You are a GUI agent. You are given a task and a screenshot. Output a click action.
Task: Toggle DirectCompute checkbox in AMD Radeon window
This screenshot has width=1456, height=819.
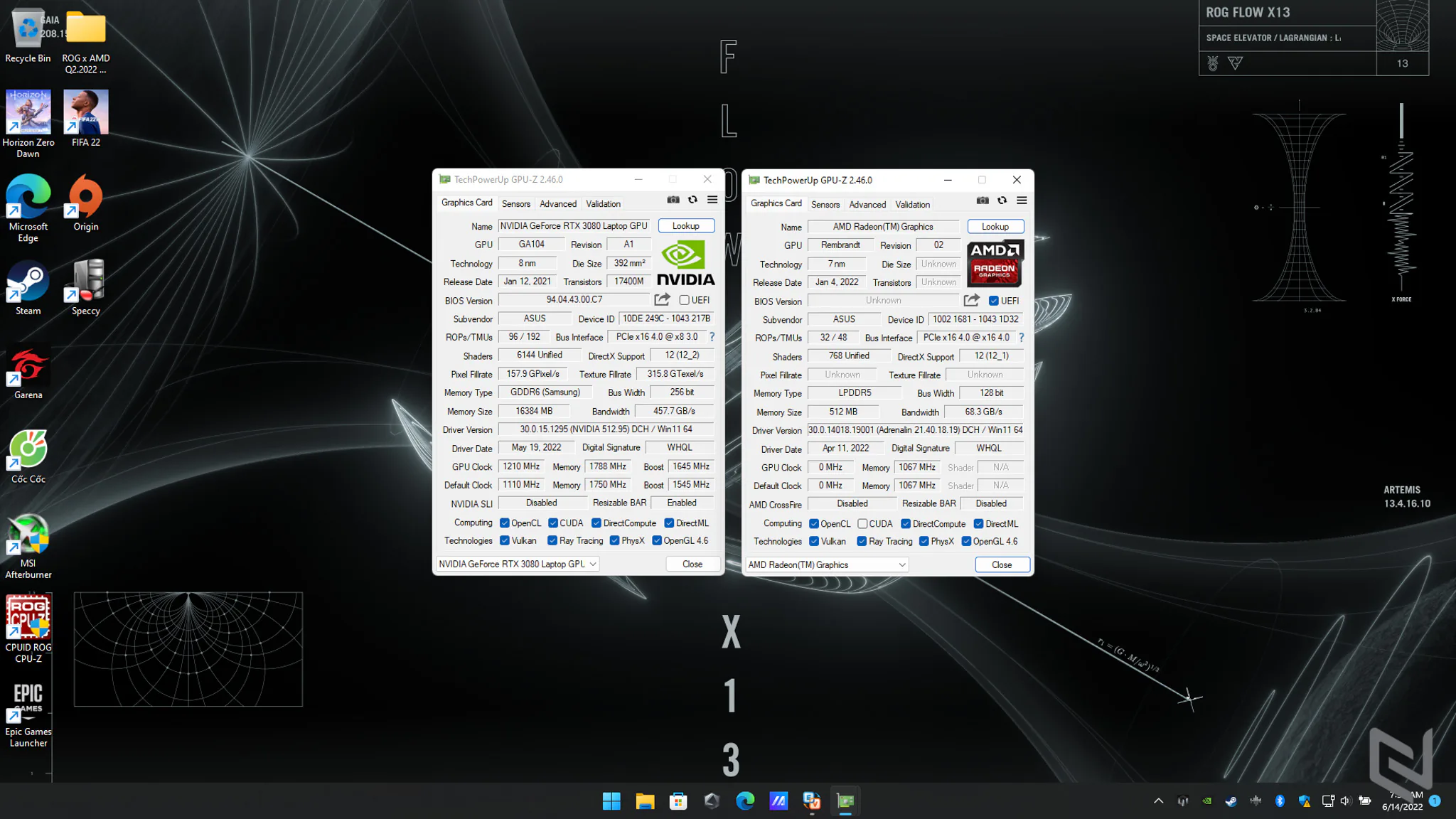pyautogui.click(x=906, y=524)
